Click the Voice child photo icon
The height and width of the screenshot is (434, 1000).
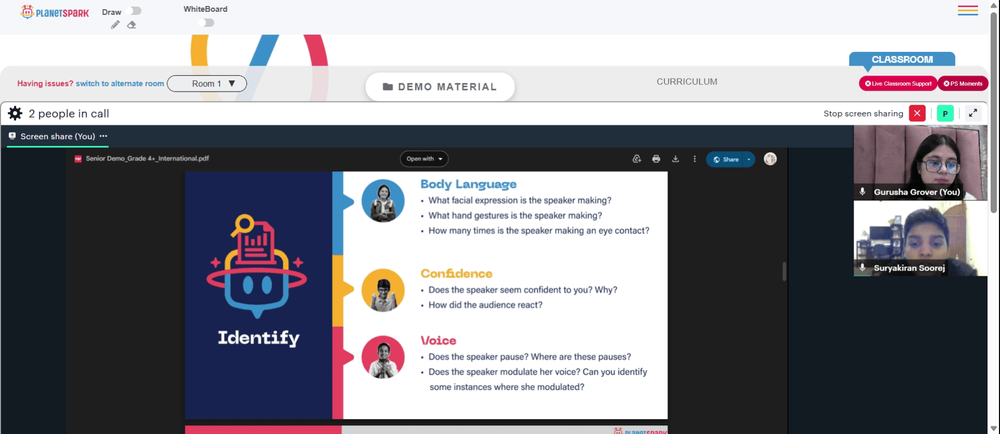point(383,357)
